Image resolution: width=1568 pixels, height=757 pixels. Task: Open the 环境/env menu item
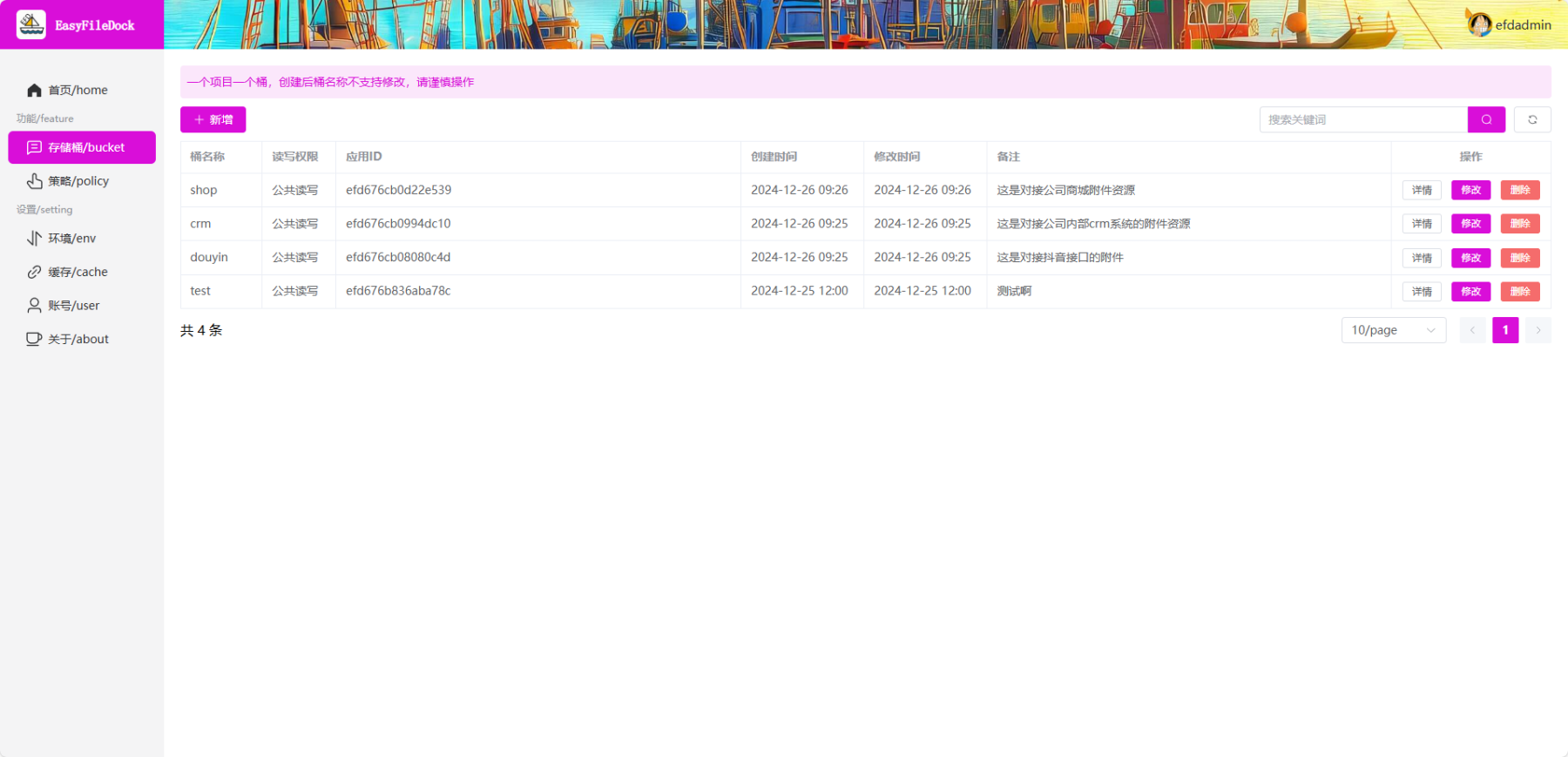tap(82, 239)
